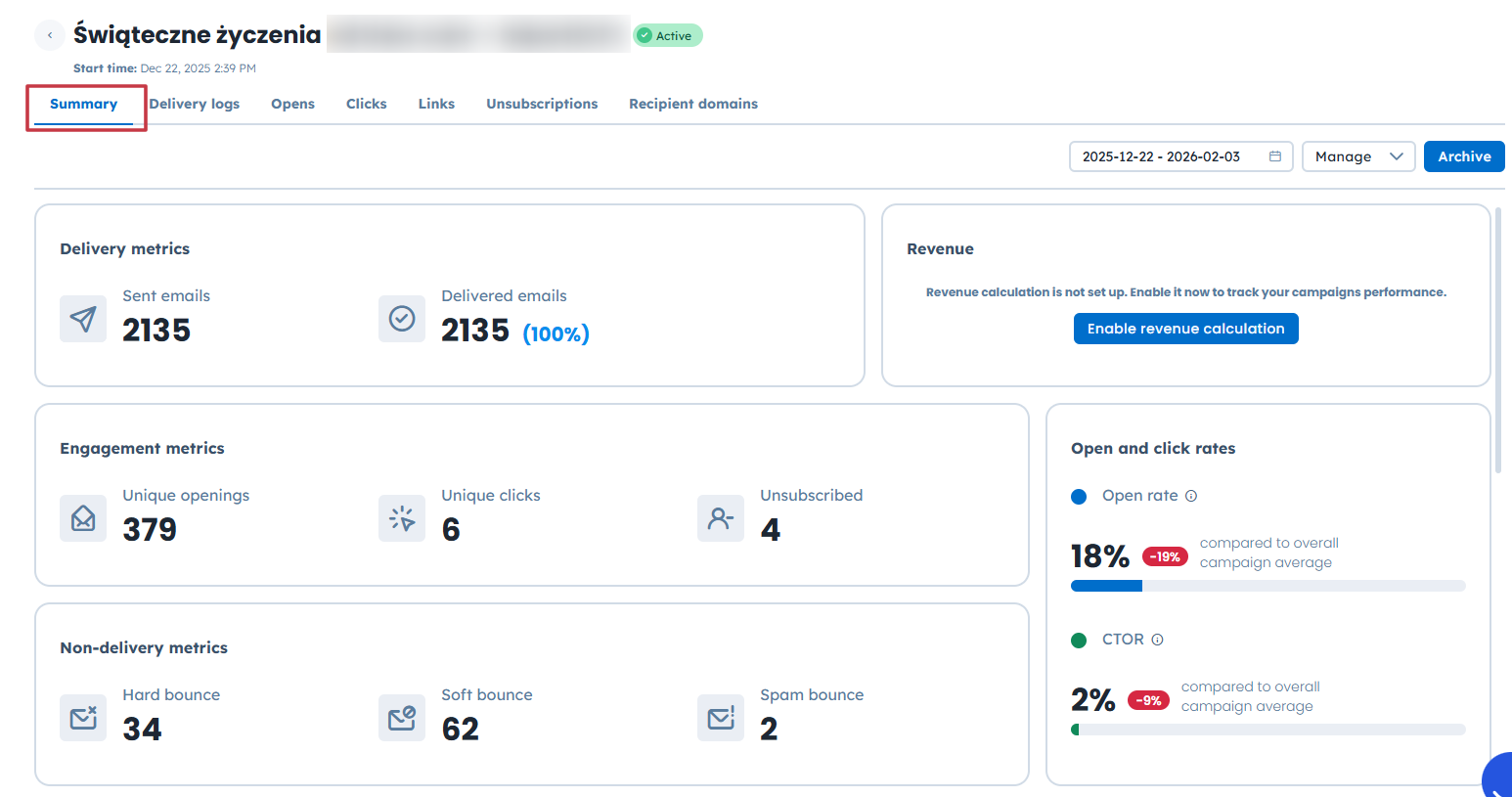Click the CTOR progress bar
1512x797 pixels.
(1267, 730)
